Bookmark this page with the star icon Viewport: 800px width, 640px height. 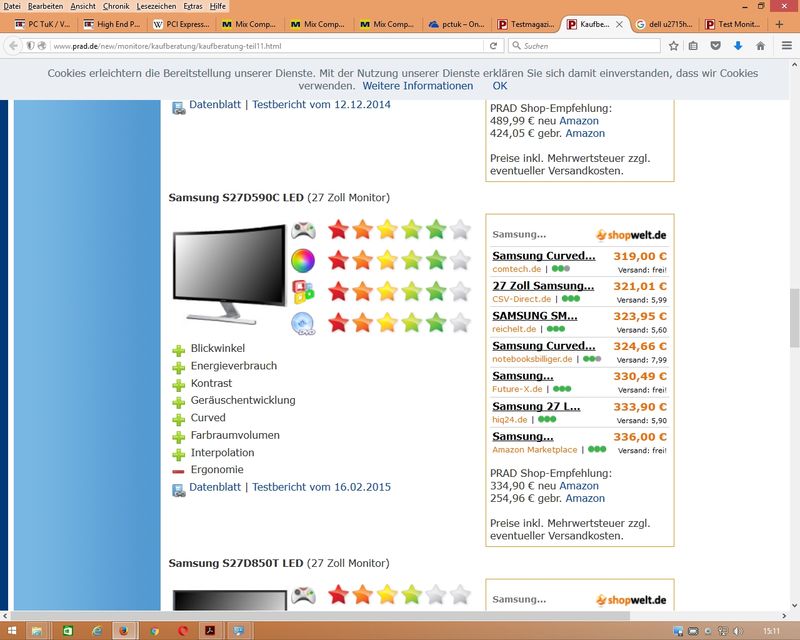coord(673,46)
